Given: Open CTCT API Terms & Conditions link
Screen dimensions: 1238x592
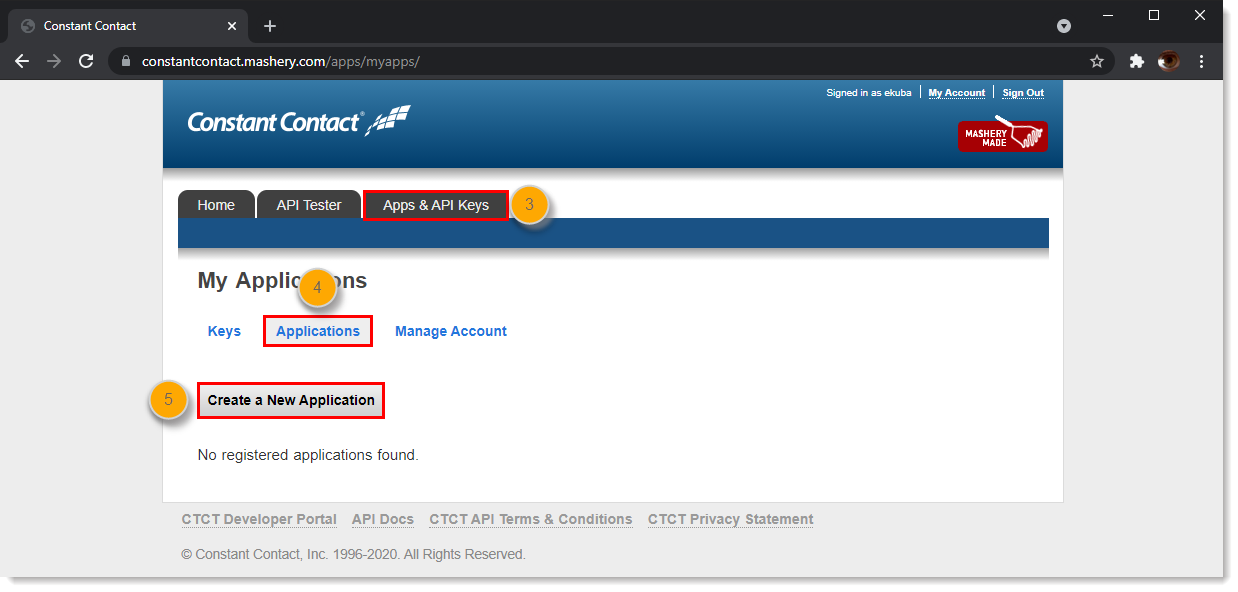Looking at the screenshot, I should click(x=531, y=519).
